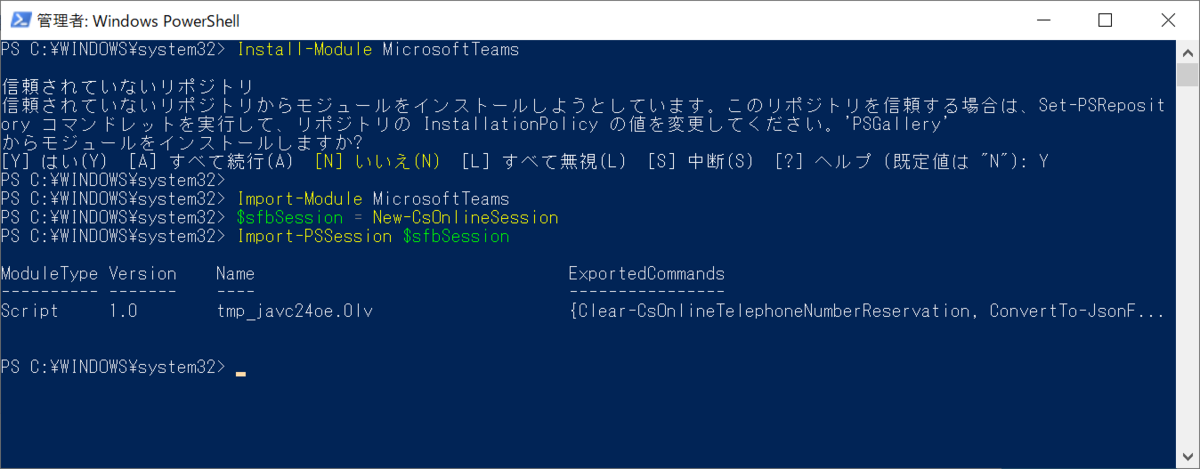Click the 'Clear-CsOnlineTelephoneNumberReservation' exported command text
The width and height of the screenshot is (1200, 469).
[x=774, y=311]
